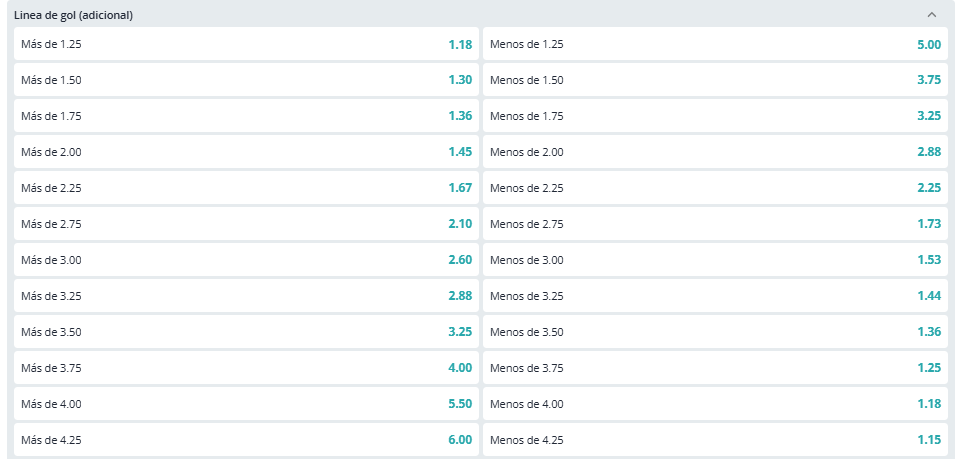Select the Menos de 2.25 option
This screenshot has width=962, height=459.
click(x=715, y=188)
